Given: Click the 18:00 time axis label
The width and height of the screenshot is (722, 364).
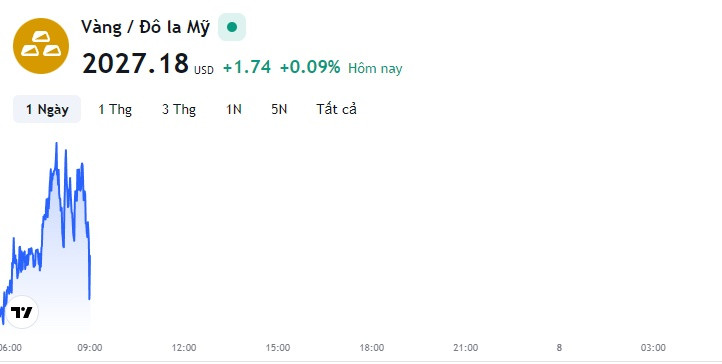Looking at the screenshot, I should click(372, 348).
